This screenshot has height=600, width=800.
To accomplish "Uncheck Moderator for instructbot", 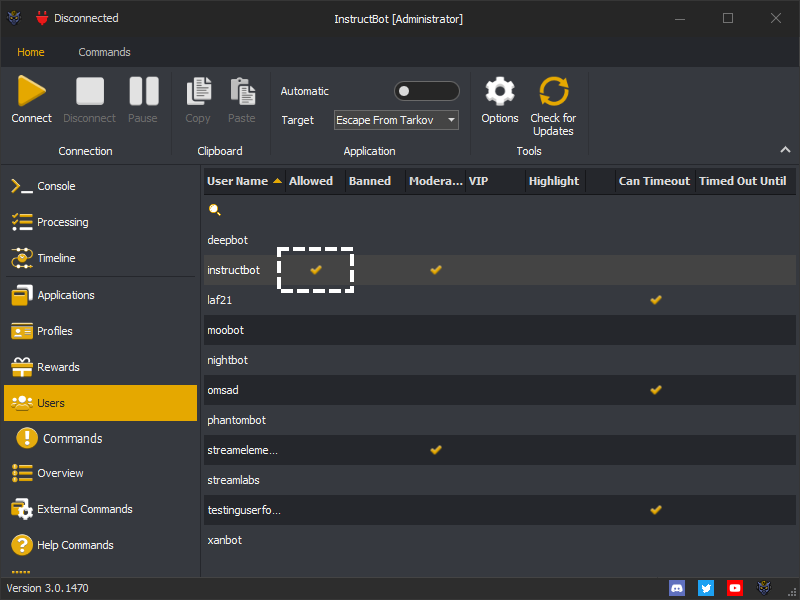I will tap(436, 270).
